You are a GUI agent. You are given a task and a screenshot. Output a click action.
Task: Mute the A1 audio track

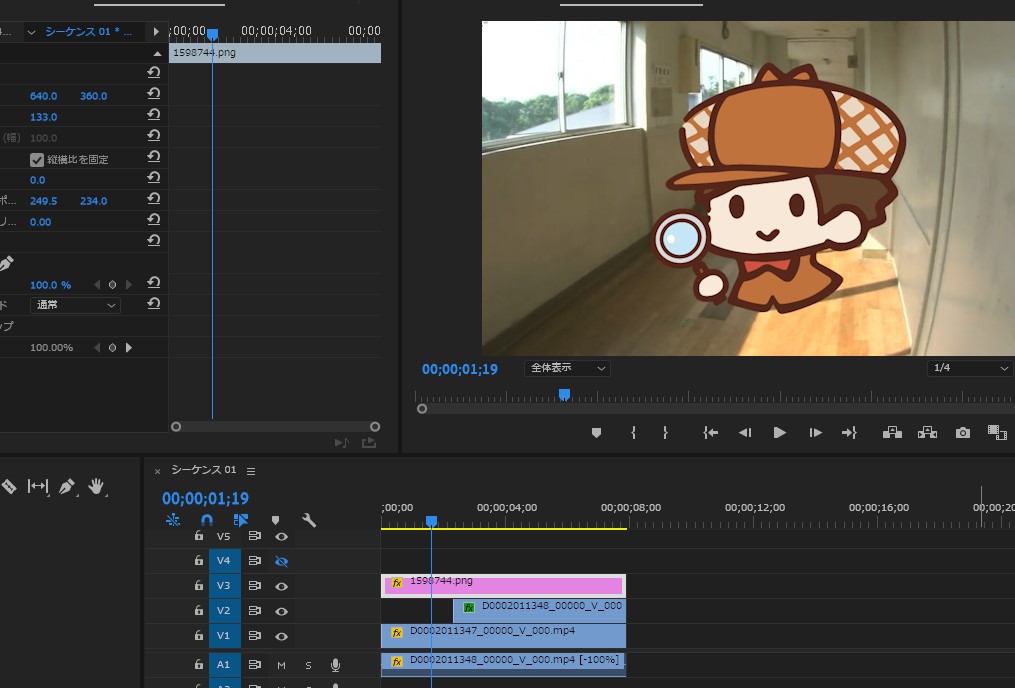pyautogui.click(x=281, y=665)
